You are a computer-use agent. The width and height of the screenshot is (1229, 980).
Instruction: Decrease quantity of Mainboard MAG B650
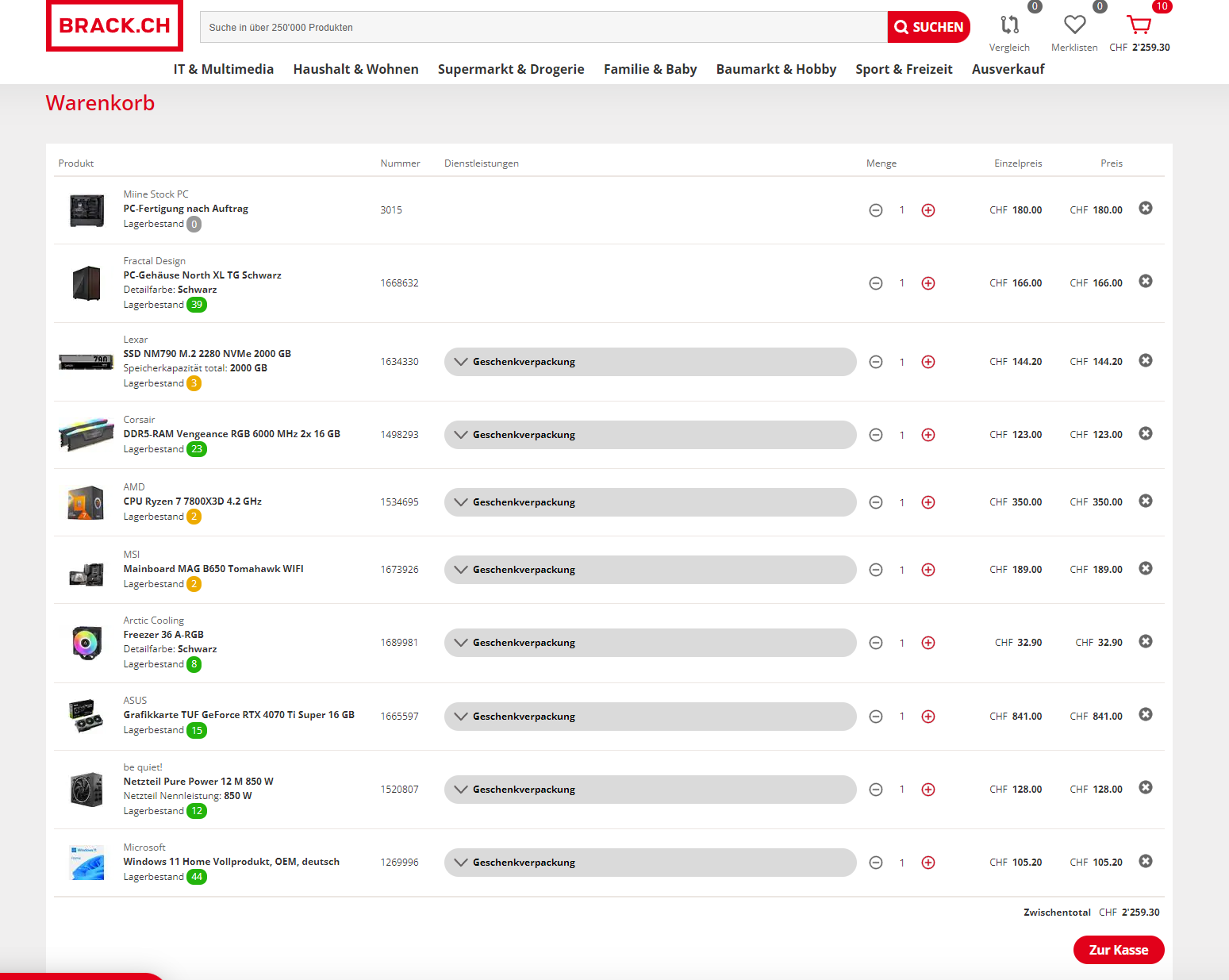[876, 570]
